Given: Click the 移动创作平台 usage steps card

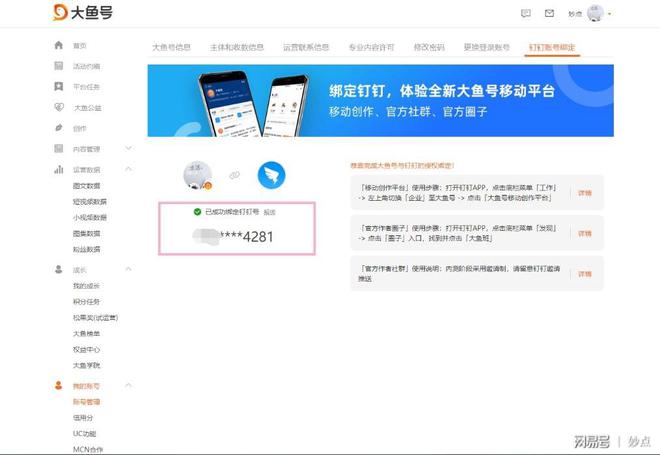Looking at the screenshot, I should (477, 192).
